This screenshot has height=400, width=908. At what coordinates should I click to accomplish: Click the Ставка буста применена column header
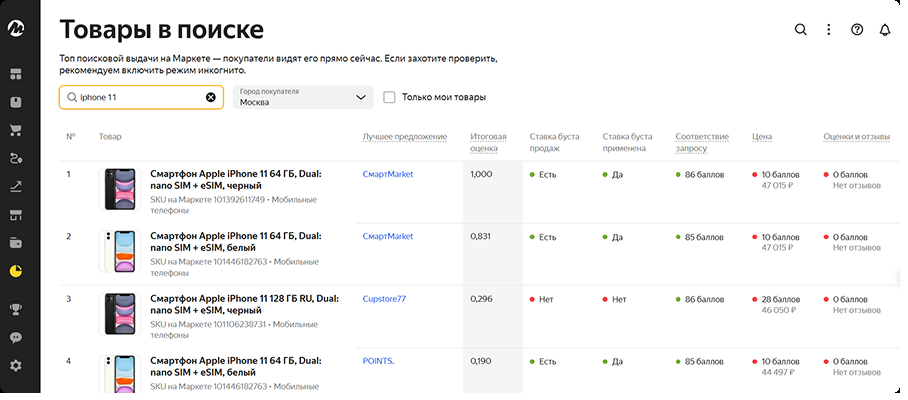(627, 142)
